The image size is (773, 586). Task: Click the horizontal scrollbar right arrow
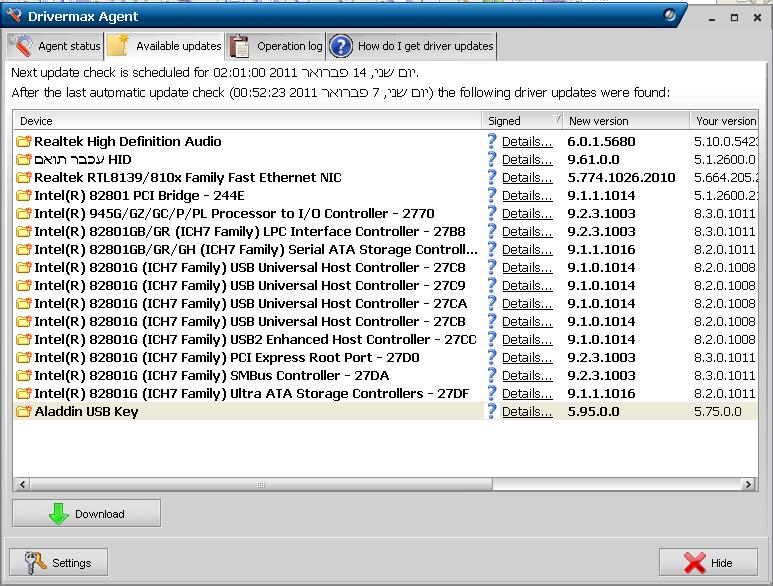coord(749,484)
